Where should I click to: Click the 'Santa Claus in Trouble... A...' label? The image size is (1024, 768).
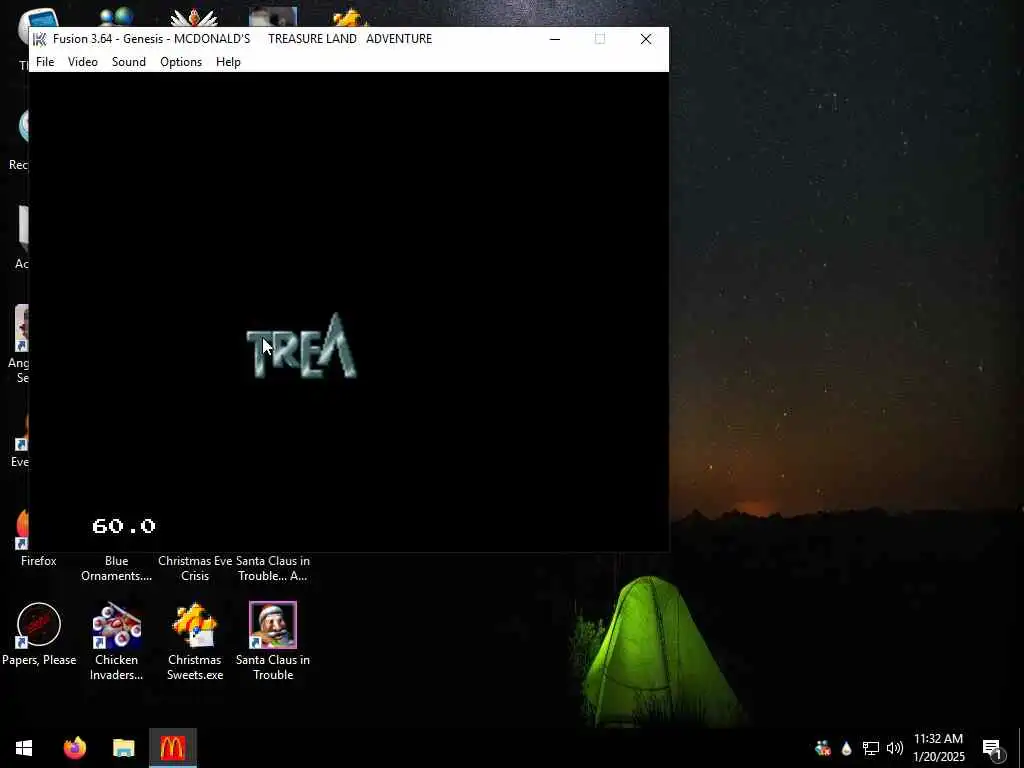pyautogui.click(x=273, y=568)
